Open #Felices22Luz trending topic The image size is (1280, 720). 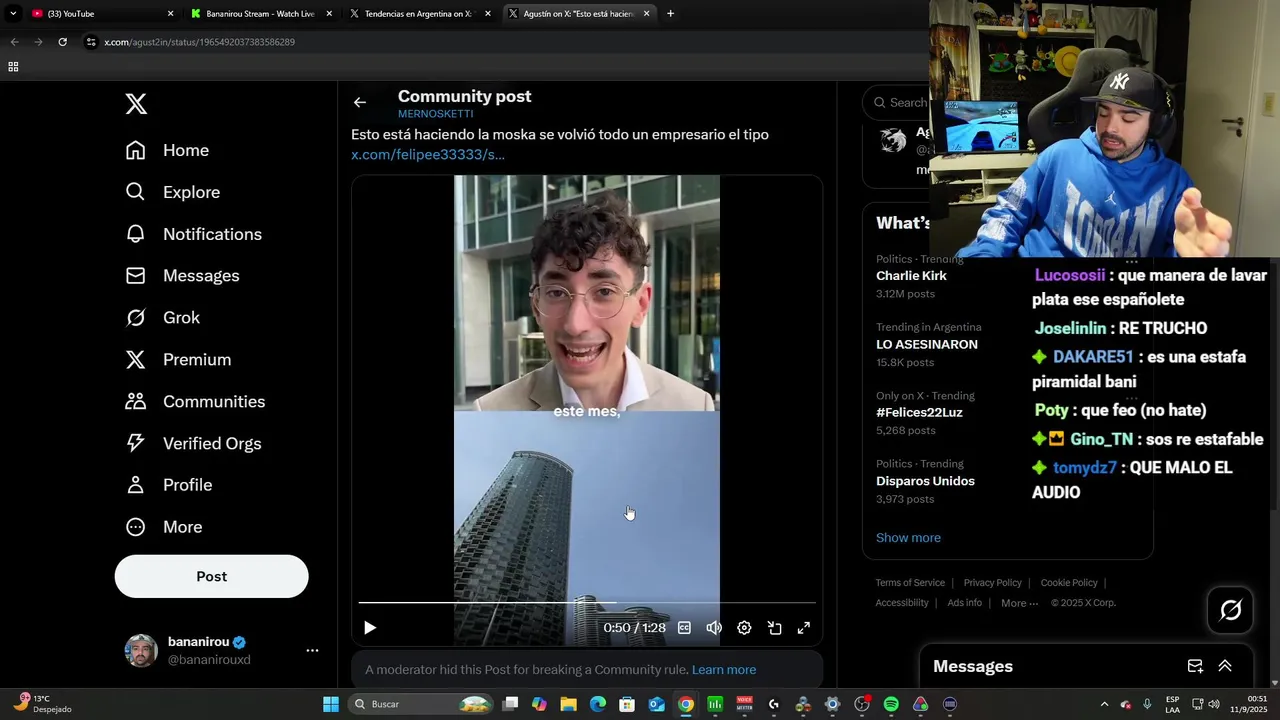pos(919,412)
